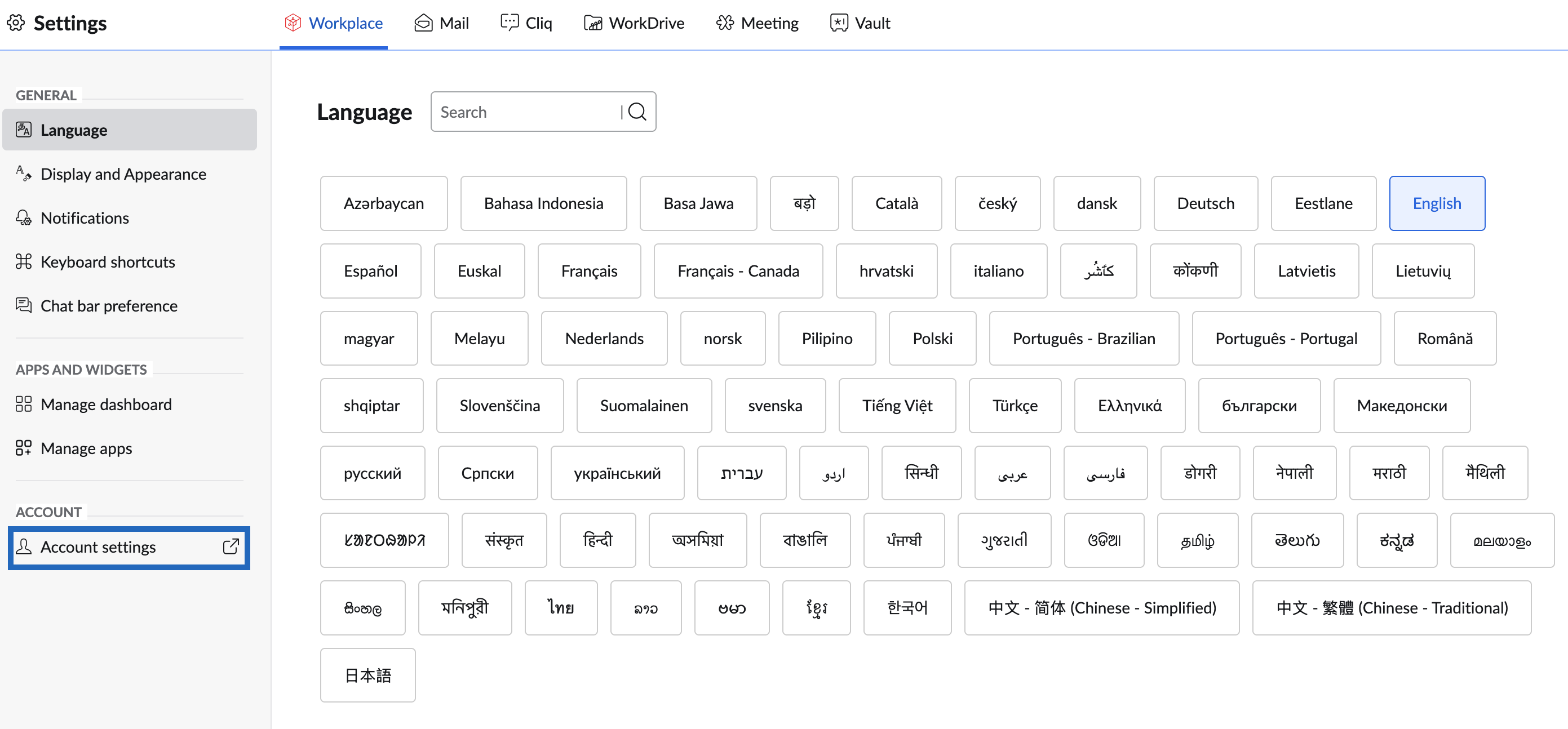Select Polski language
This screenshot has height=729, width=1568.
coord(933,339)
